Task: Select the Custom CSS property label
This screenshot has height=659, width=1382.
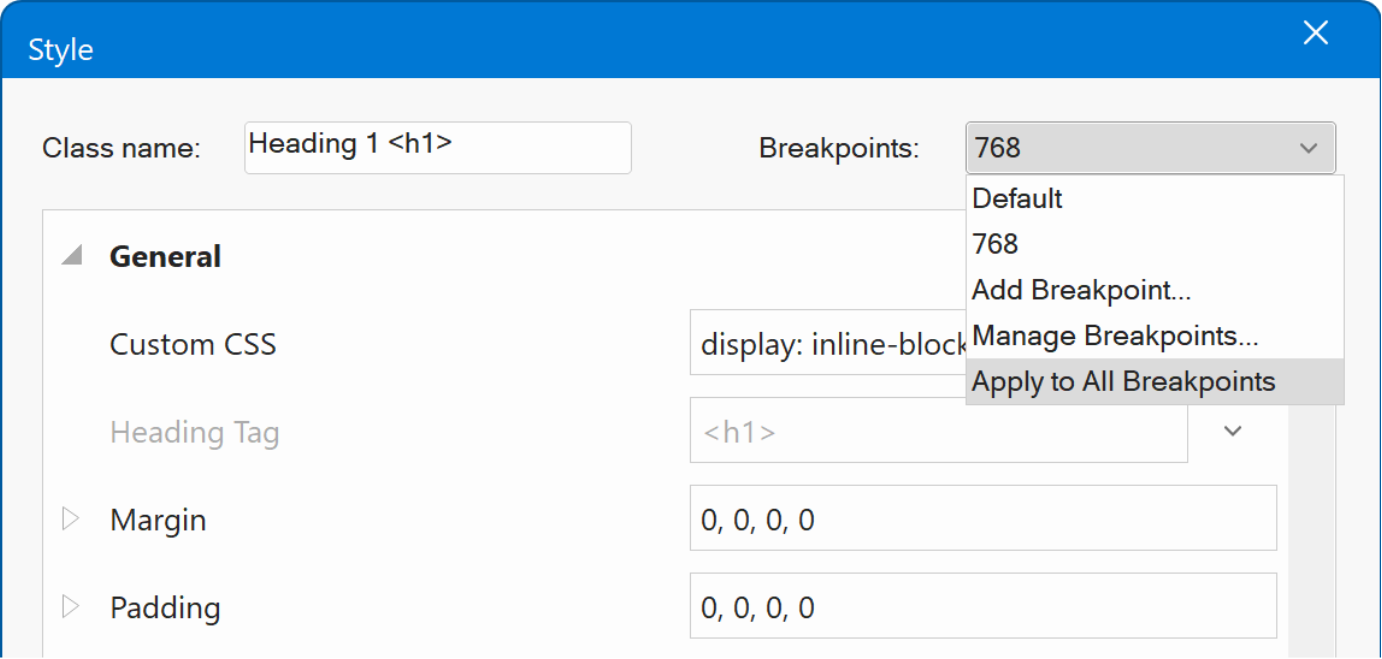Action: coord(192,345)
